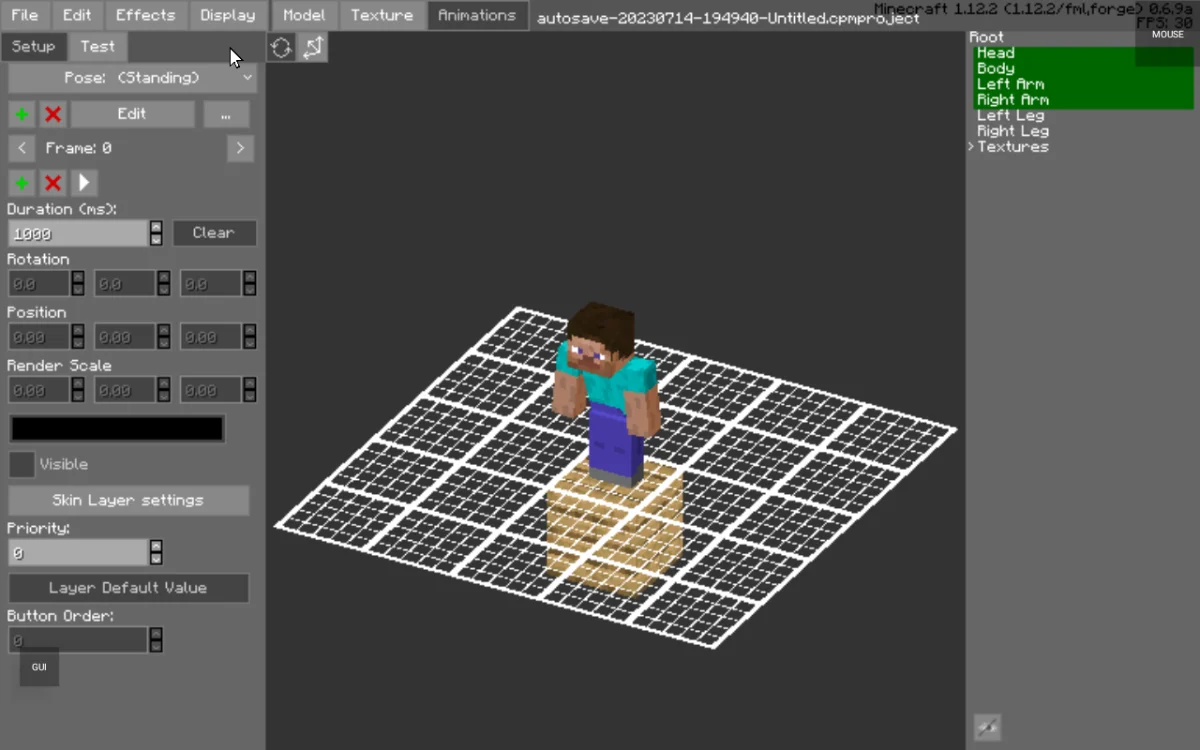The width and height of the screenshot is (1200, 750).
Task: Adjust the Button Order stepper
Action: tap(156, 640)
